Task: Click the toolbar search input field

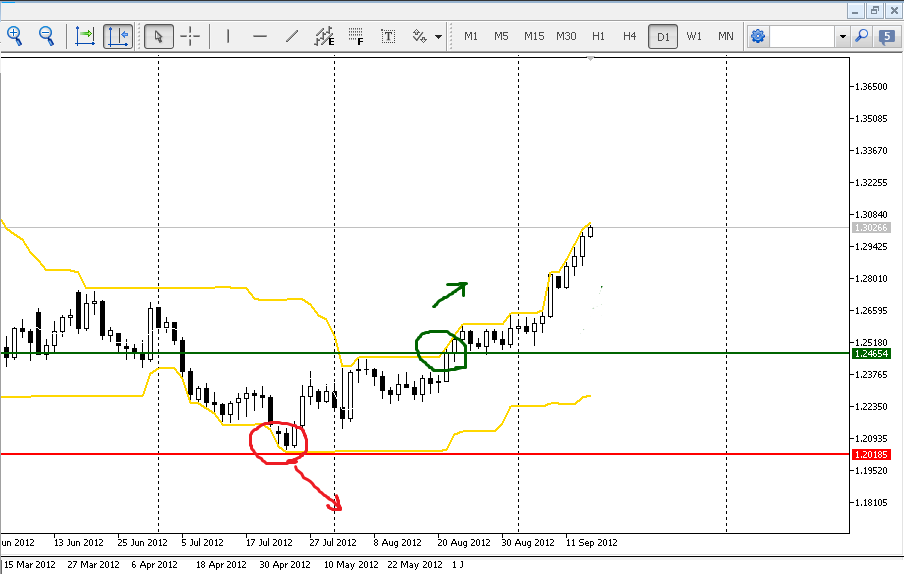Action: pos(802,36)
